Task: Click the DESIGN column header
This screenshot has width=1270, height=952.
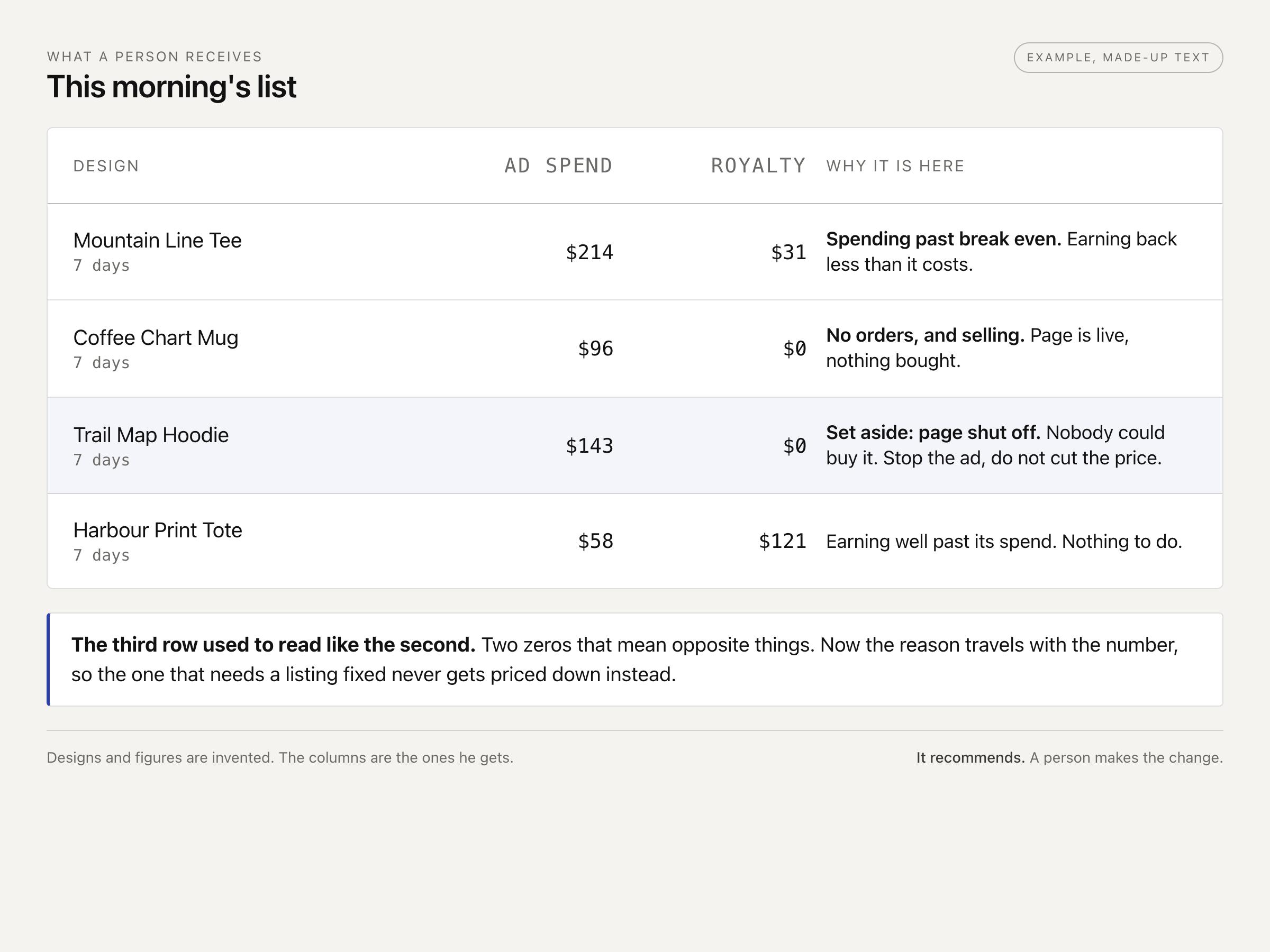Action: click(106, 166)
